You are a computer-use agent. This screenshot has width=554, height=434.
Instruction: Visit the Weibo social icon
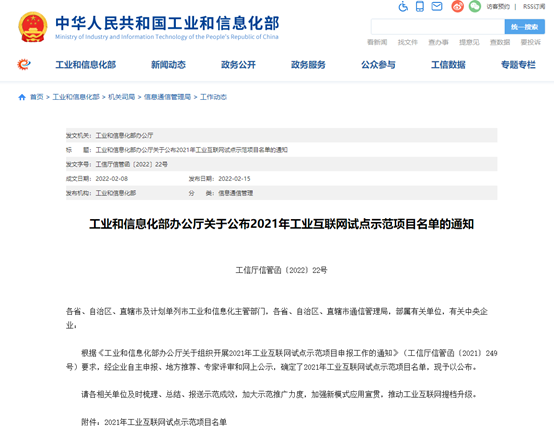pyautogui.click(x=457, y=6)
